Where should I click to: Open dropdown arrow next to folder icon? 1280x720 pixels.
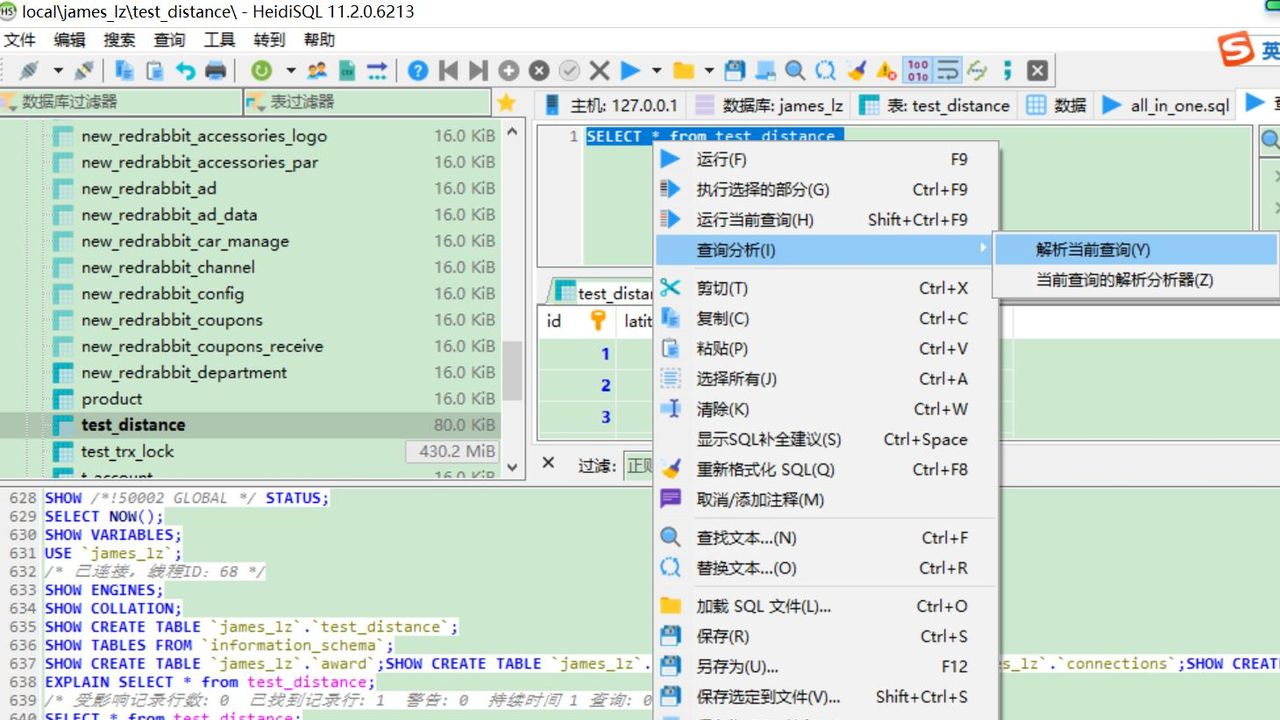pyautogui.click(x=709, y=70)
